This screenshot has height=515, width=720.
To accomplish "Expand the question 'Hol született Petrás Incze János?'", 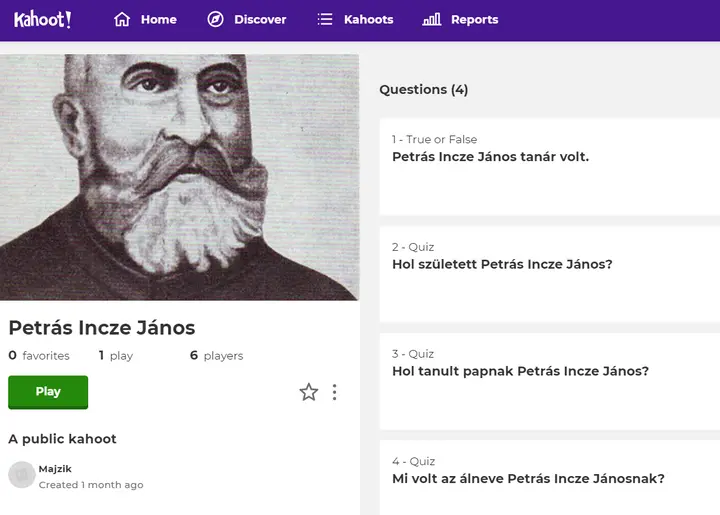I will 549,273.
